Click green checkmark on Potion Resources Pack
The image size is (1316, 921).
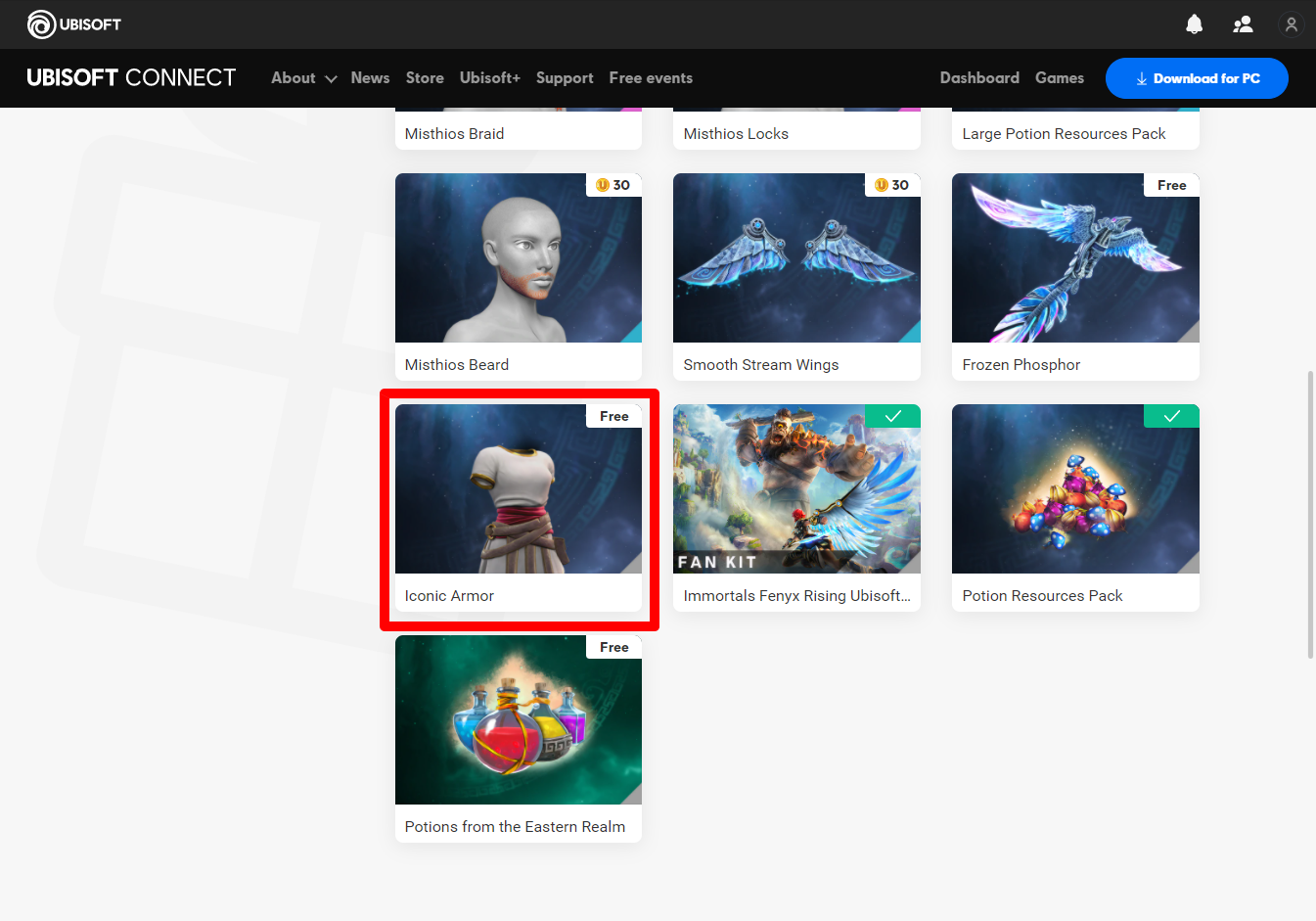coord(1171,416)
